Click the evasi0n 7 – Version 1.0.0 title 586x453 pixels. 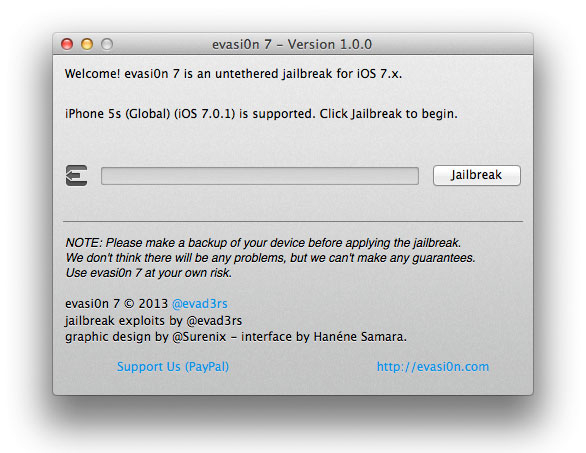(292, 44)
